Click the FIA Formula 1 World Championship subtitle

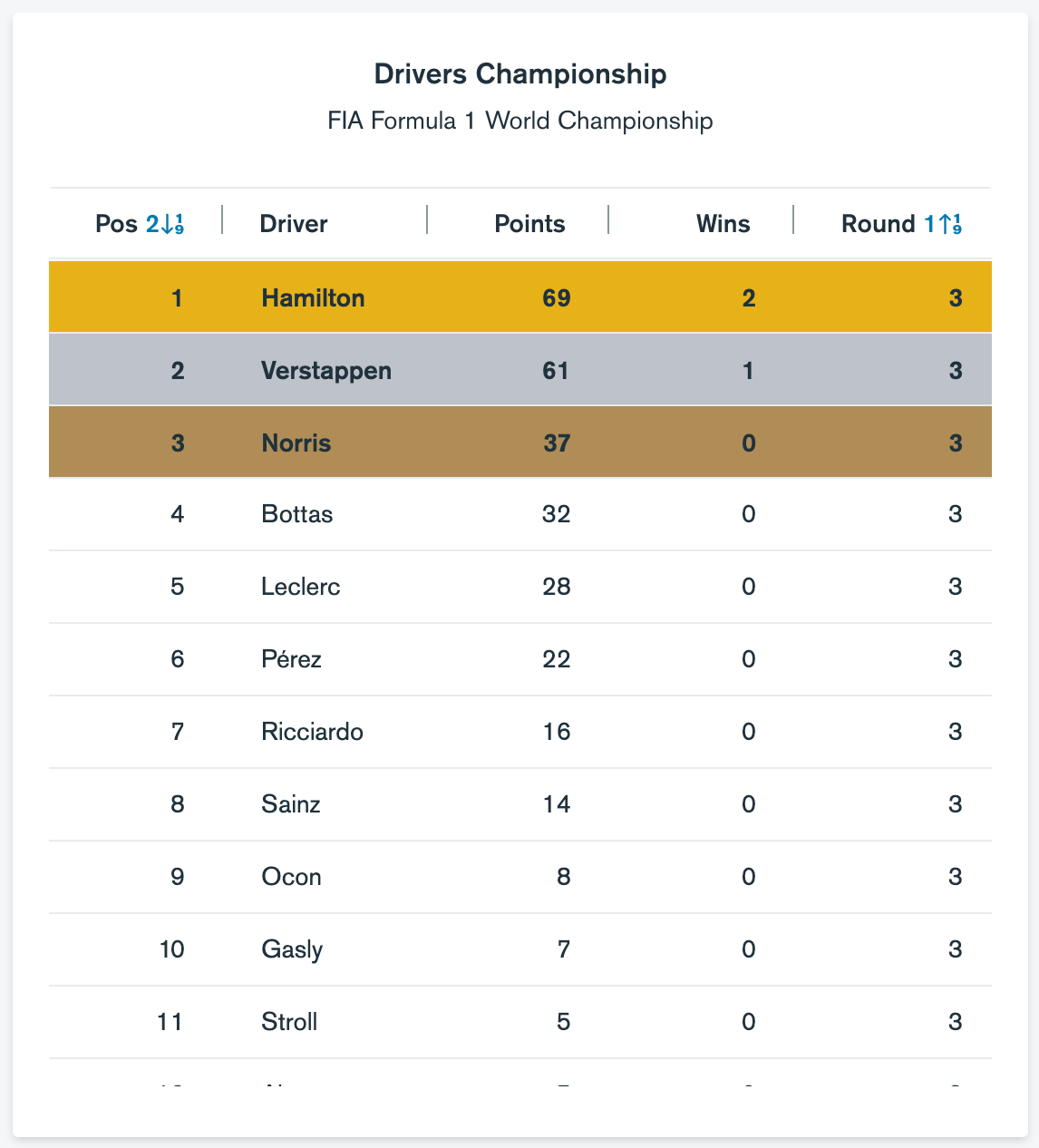click(519, 121)
